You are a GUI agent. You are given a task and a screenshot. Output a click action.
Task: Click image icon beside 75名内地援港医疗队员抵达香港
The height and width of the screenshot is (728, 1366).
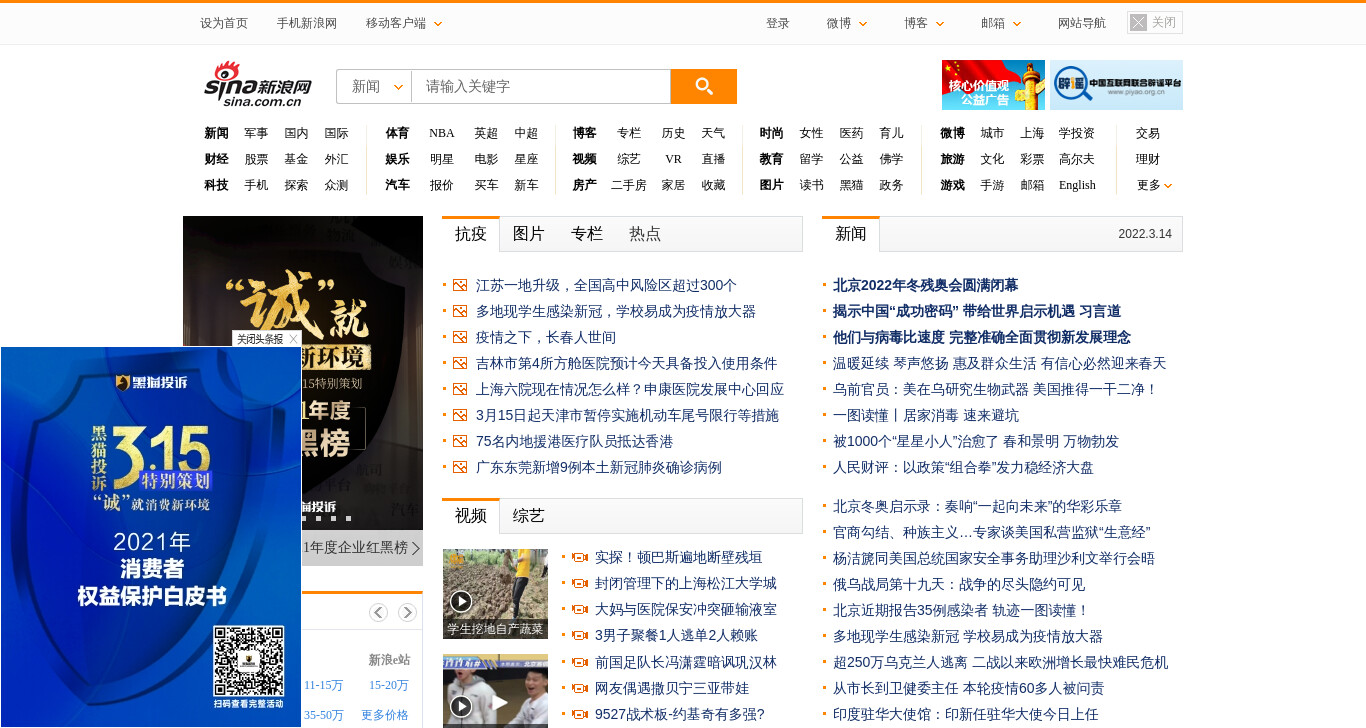pyautogui.click(x=460, y=441)
